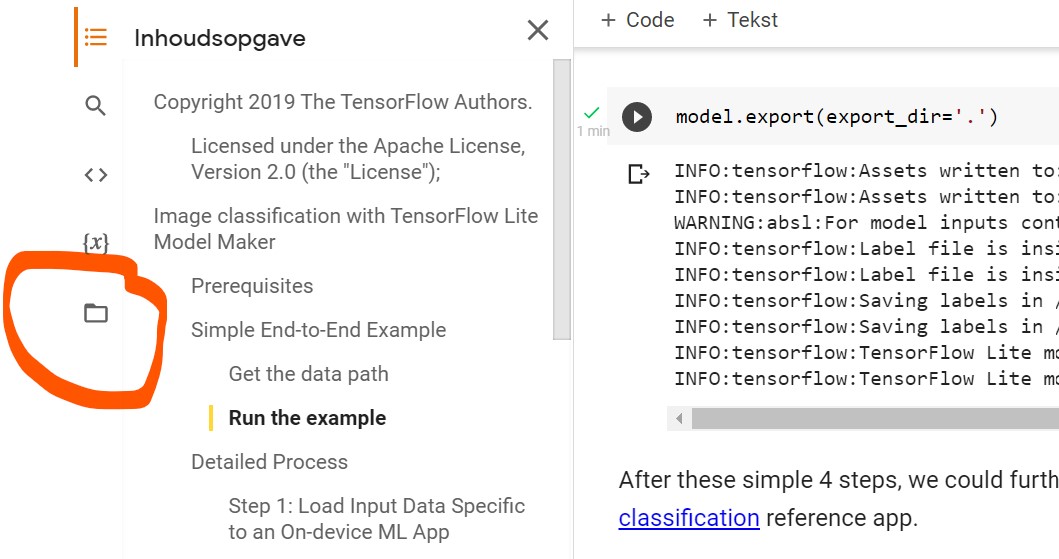Image resolution: width=1059 pixels, height=559 pixels.
Task: Click the table of contents vertical scrollbar
Action: tap(562, 200)
